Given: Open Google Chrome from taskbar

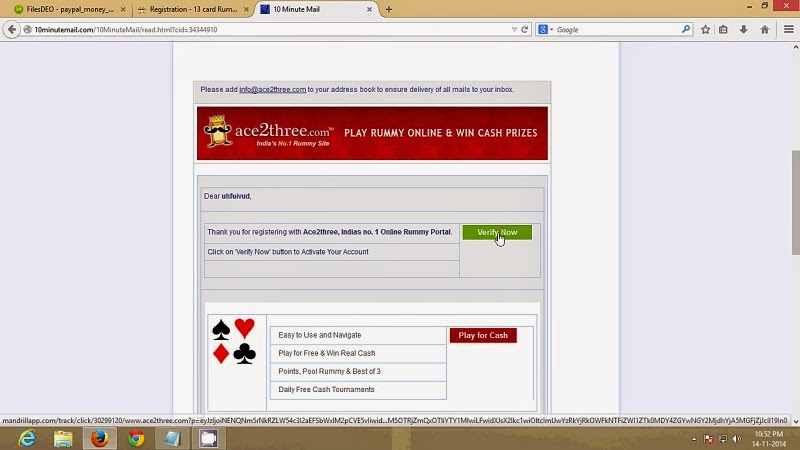Looking at the screenshot, I should (x=136, y=439).
